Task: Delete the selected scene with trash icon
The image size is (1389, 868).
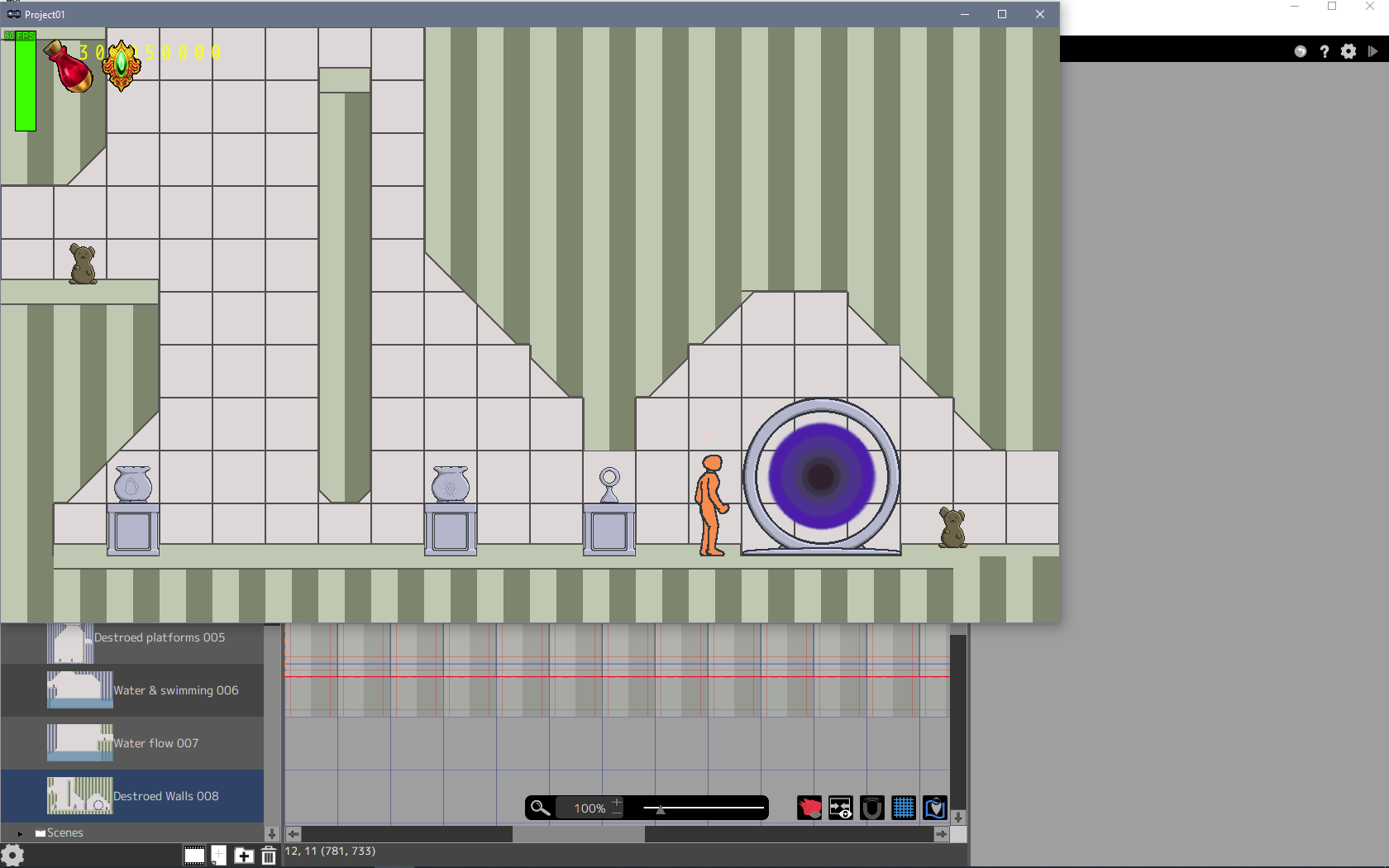Action: pyautogui.click(x=269, y=856)
